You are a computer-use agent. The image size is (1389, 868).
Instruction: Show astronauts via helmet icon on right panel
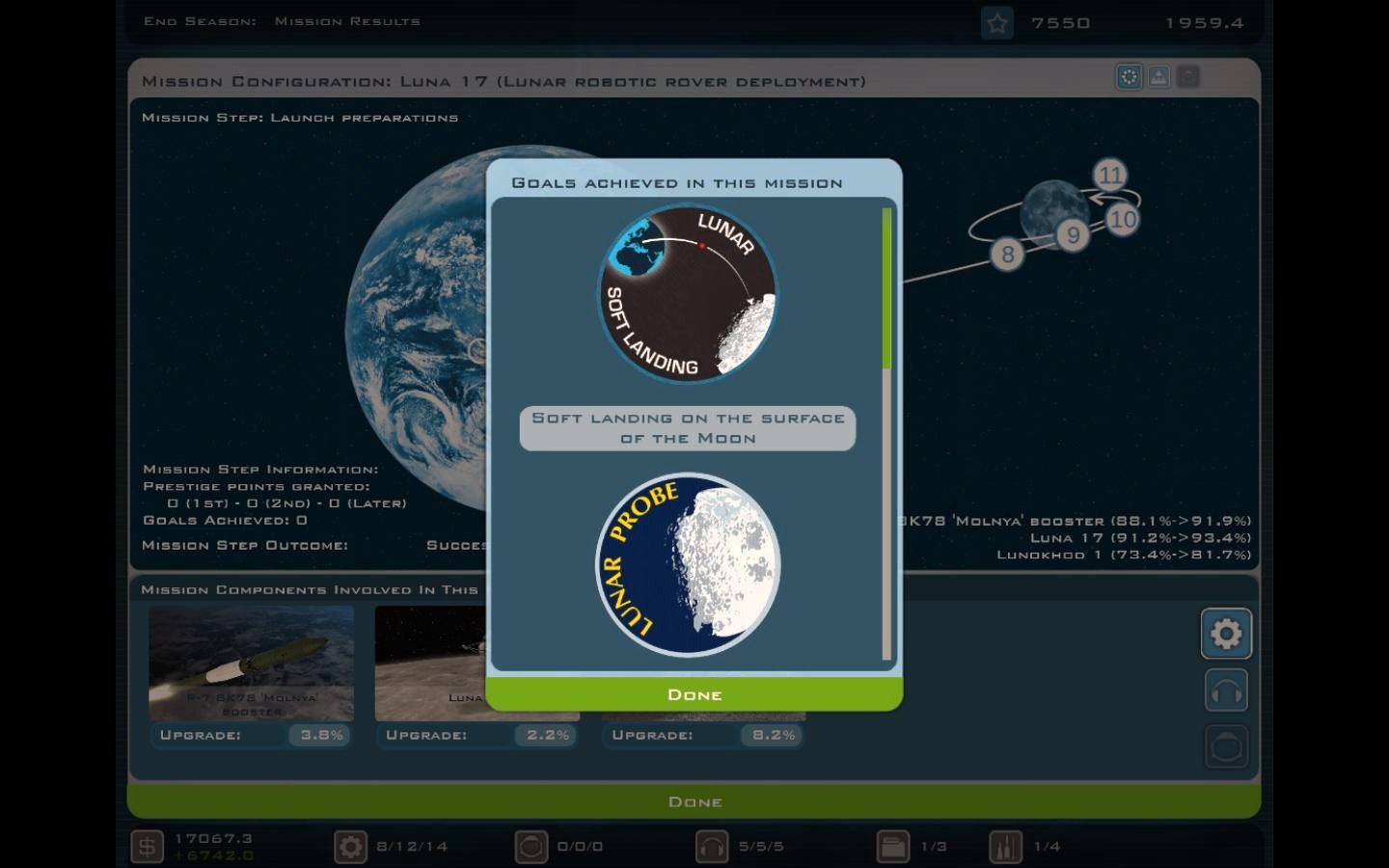click(x=1226, y=746)
